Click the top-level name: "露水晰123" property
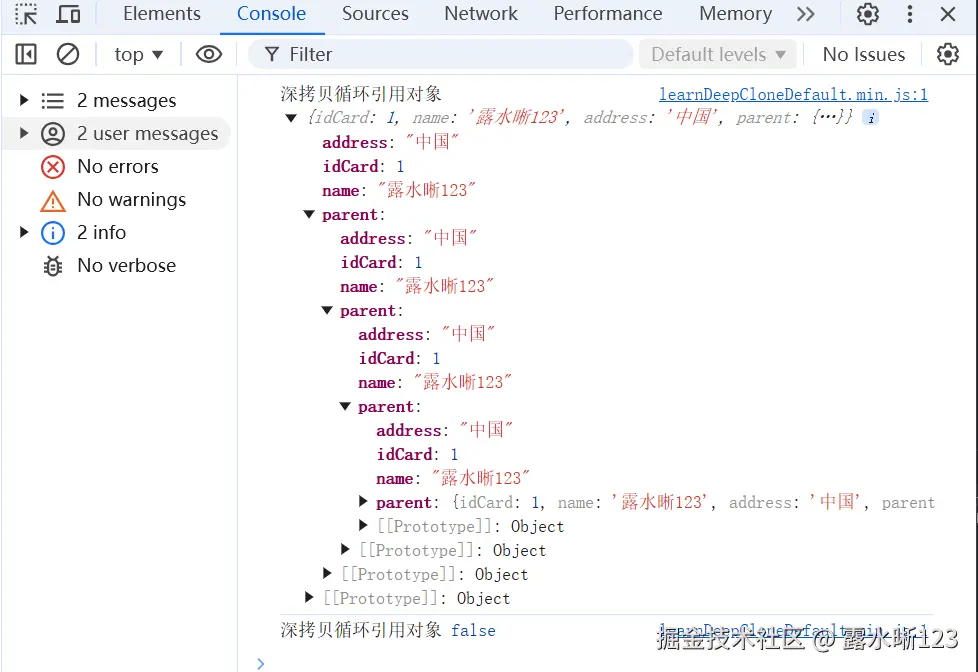Image resolution: width=978 pixels, height=672 pixels. tap(399, 190)
